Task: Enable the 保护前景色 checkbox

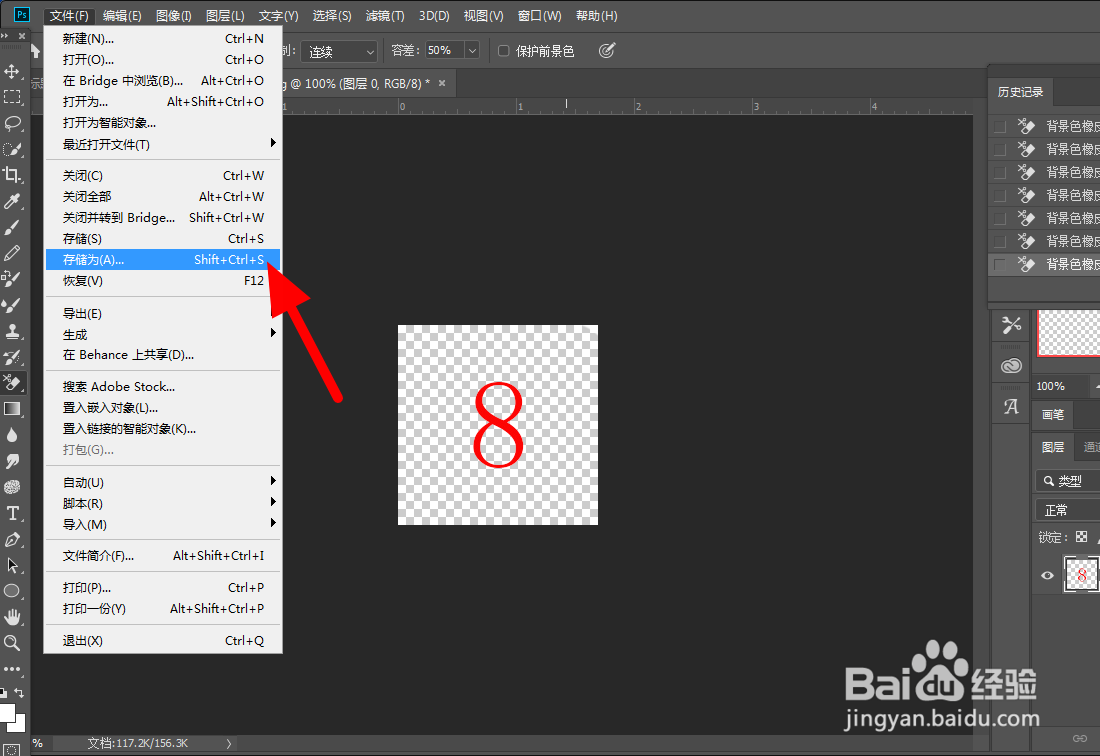Action: (503, 50)
